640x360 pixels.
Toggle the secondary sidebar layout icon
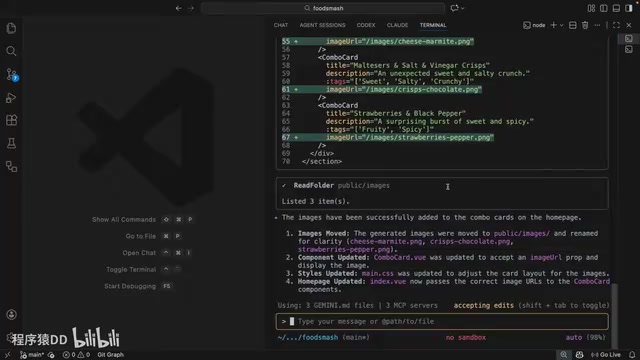click(629, 8)
